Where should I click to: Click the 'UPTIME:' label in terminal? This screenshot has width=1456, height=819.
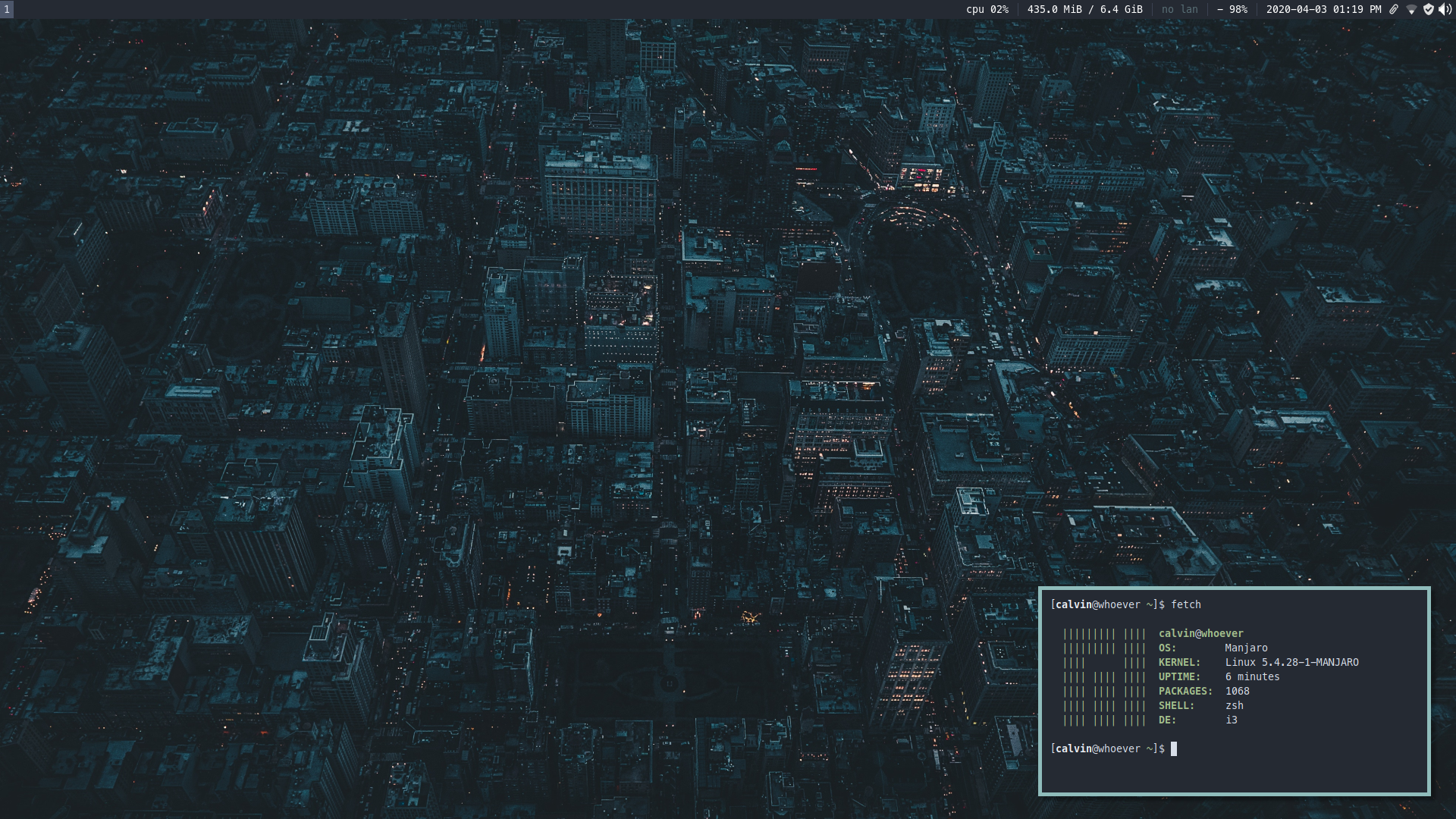pyautogui.click(x=1179, y=676)
